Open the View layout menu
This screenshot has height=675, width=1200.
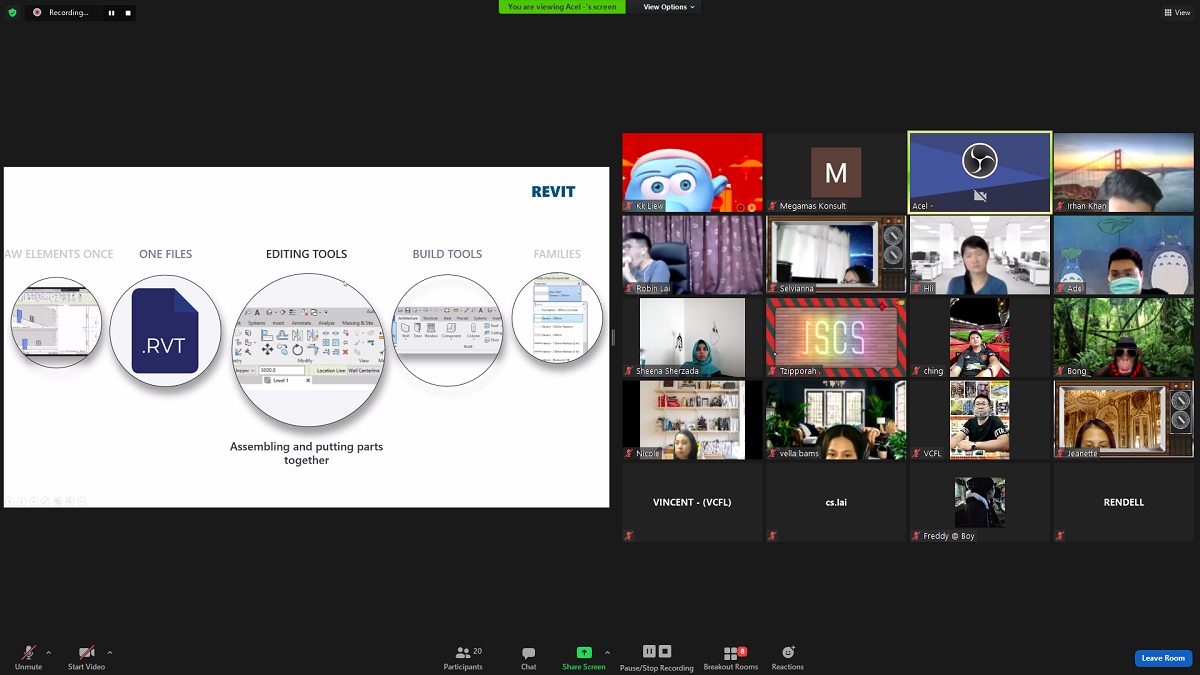(1178, 12)
